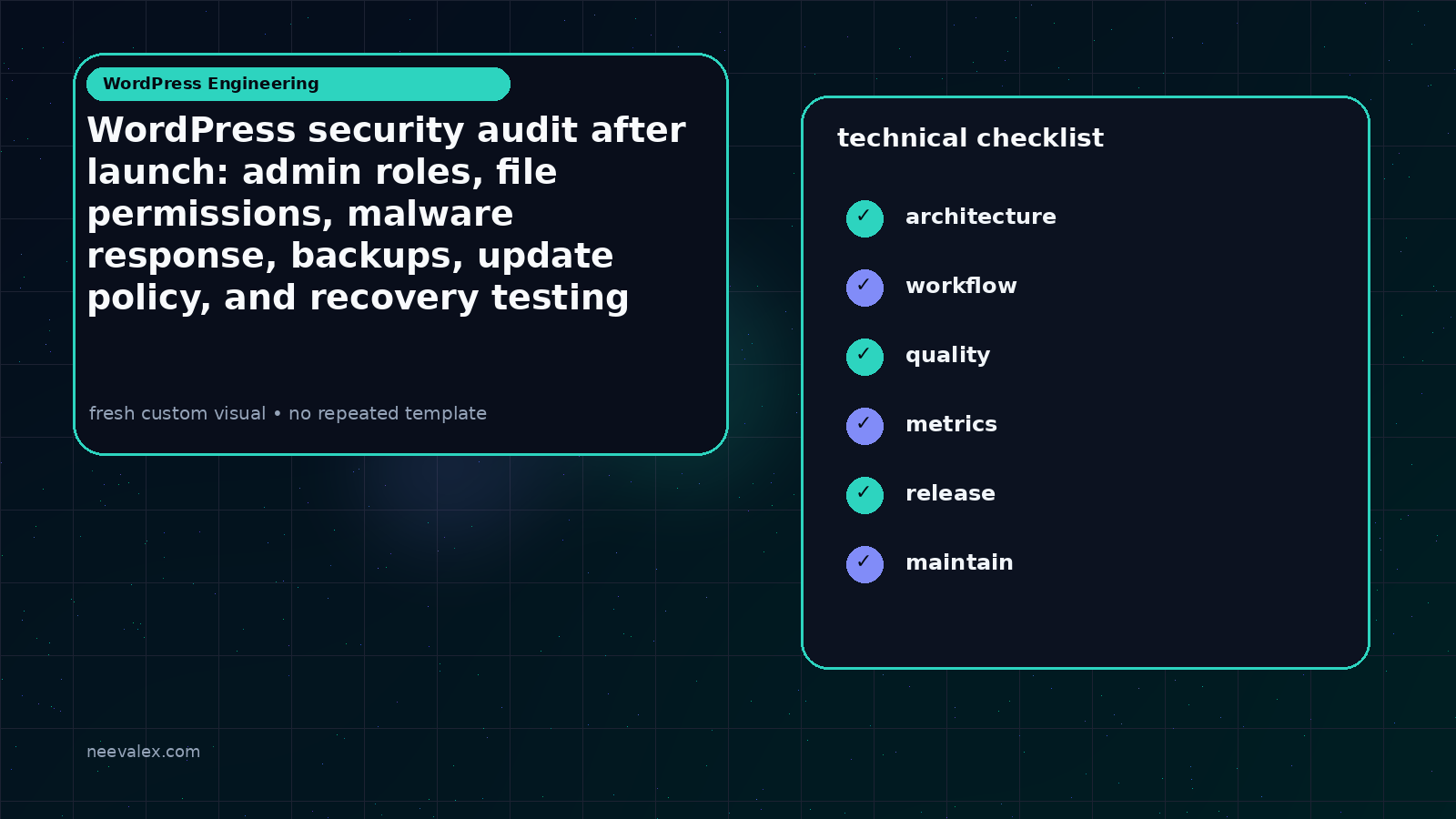The width and height of the screenshot is (1456, 819).
Task: Click the checkmark icon next to maintain
Action: pos(864,564)
